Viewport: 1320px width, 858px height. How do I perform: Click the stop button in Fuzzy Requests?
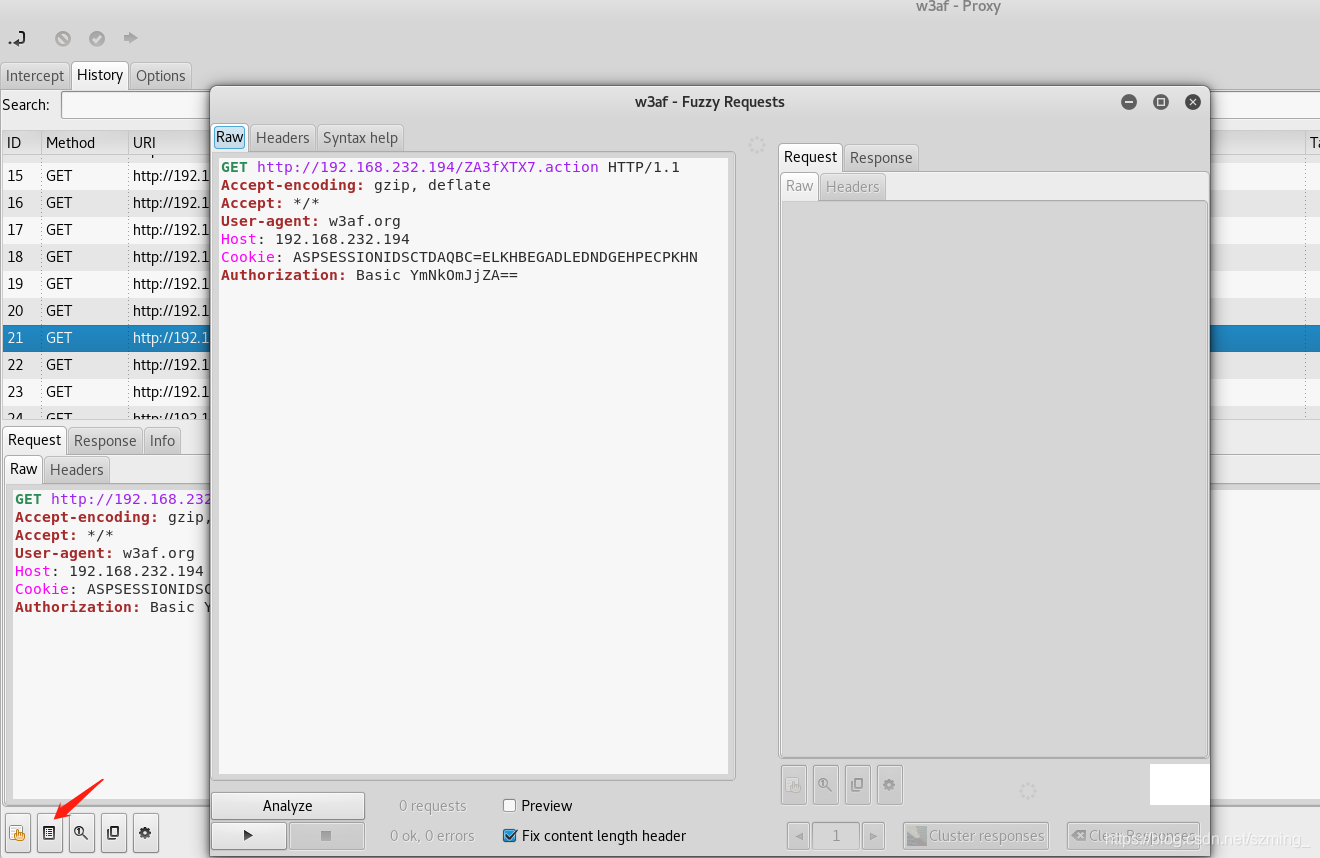point(326,835)
